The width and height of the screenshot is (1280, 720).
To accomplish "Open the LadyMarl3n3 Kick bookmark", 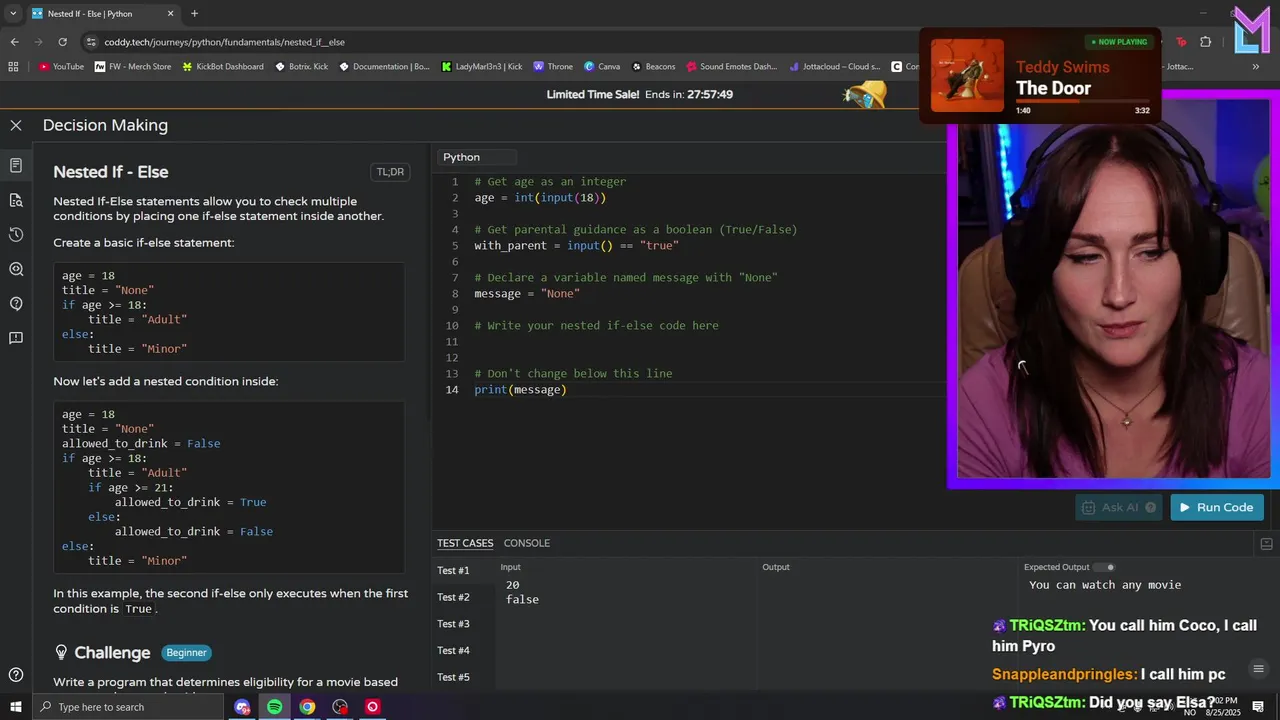I will 482,67.
